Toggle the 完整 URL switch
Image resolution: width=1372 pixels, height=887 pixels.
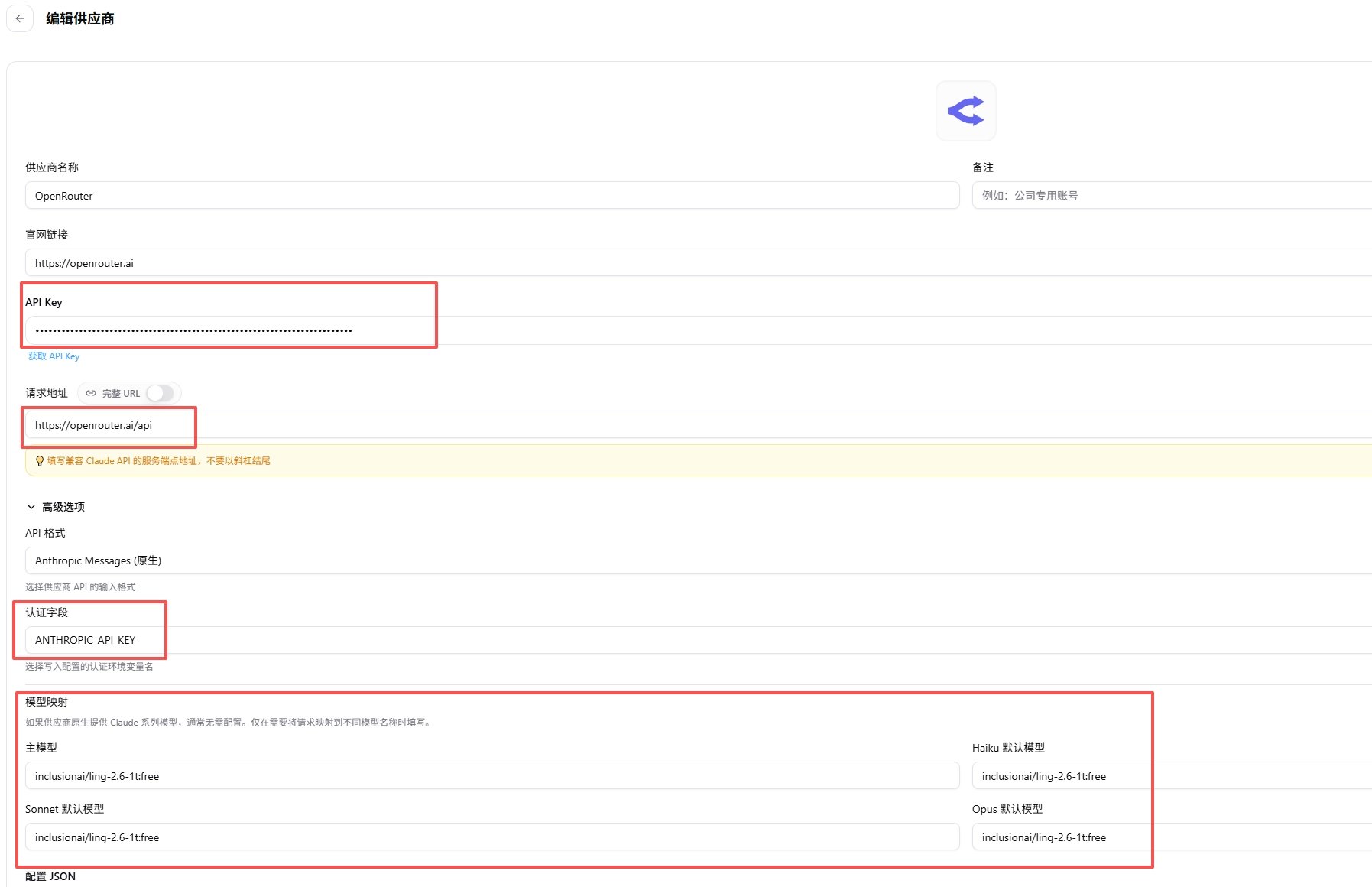[x=160, y=393]
